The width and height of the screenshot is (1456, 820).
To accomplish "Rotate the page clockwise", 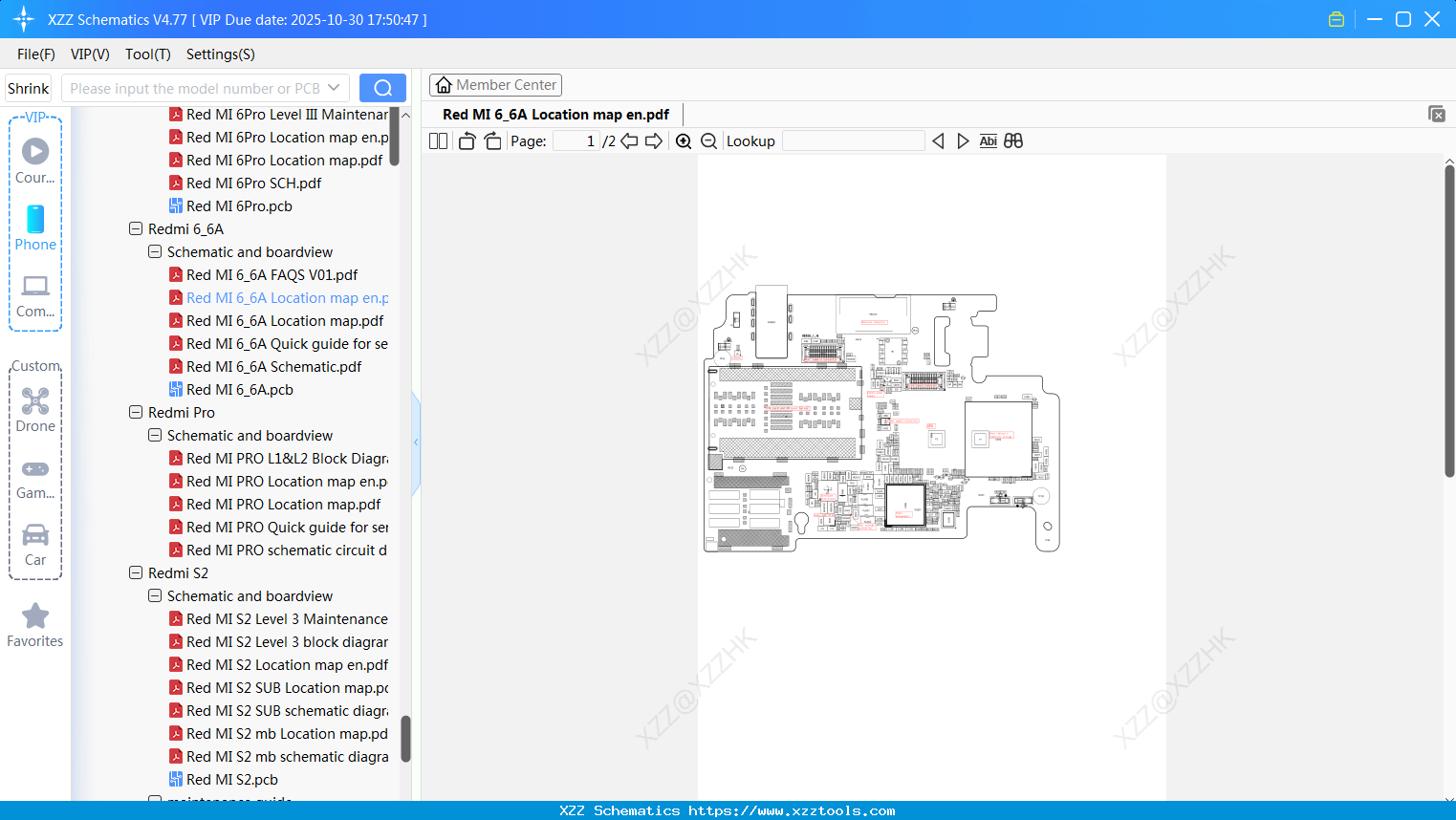I will [492, 141].
